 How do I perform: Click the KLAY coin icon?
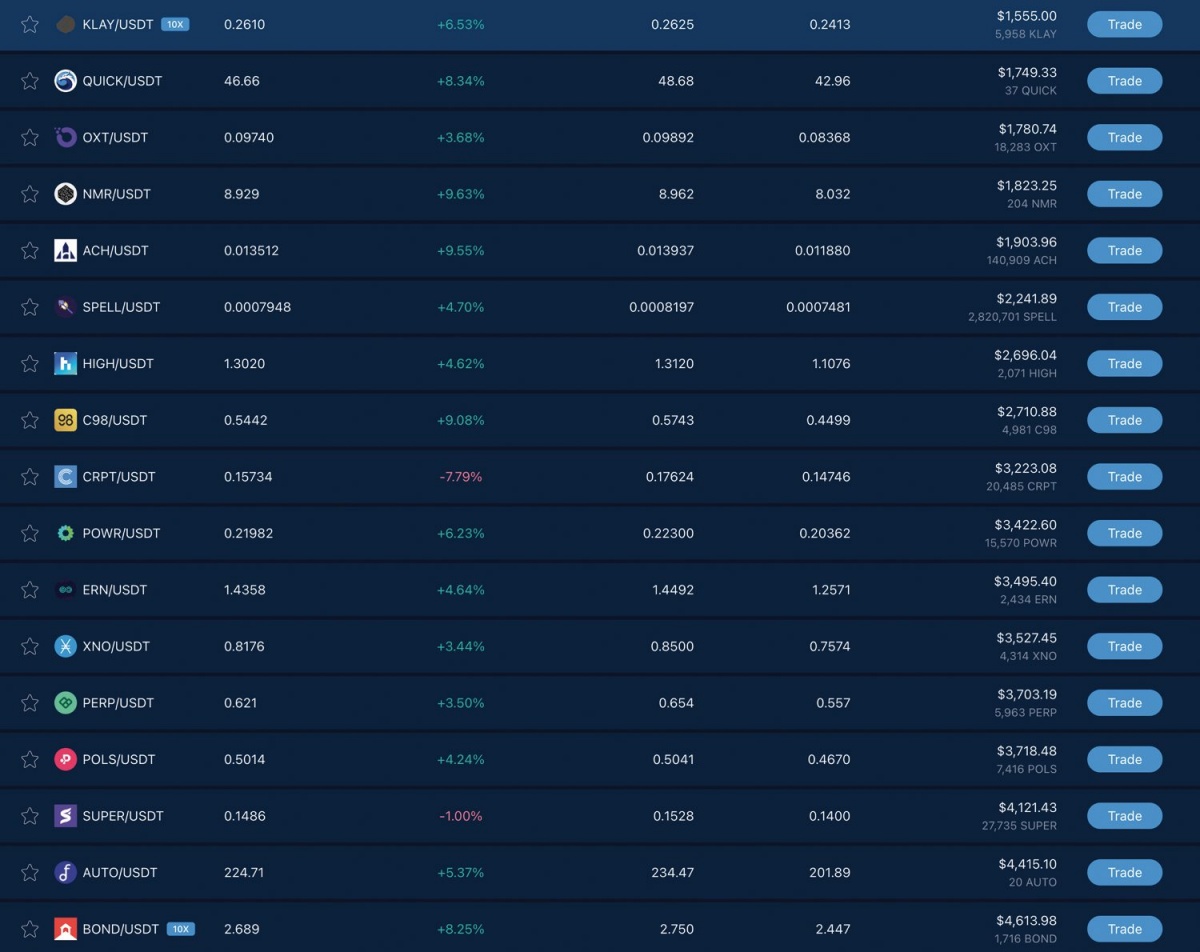tap(65, 25)
